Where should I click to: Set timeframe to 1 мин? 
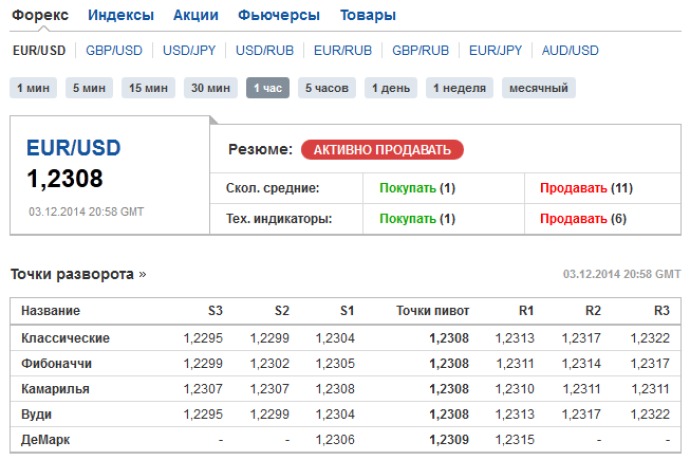click(33, 88)
